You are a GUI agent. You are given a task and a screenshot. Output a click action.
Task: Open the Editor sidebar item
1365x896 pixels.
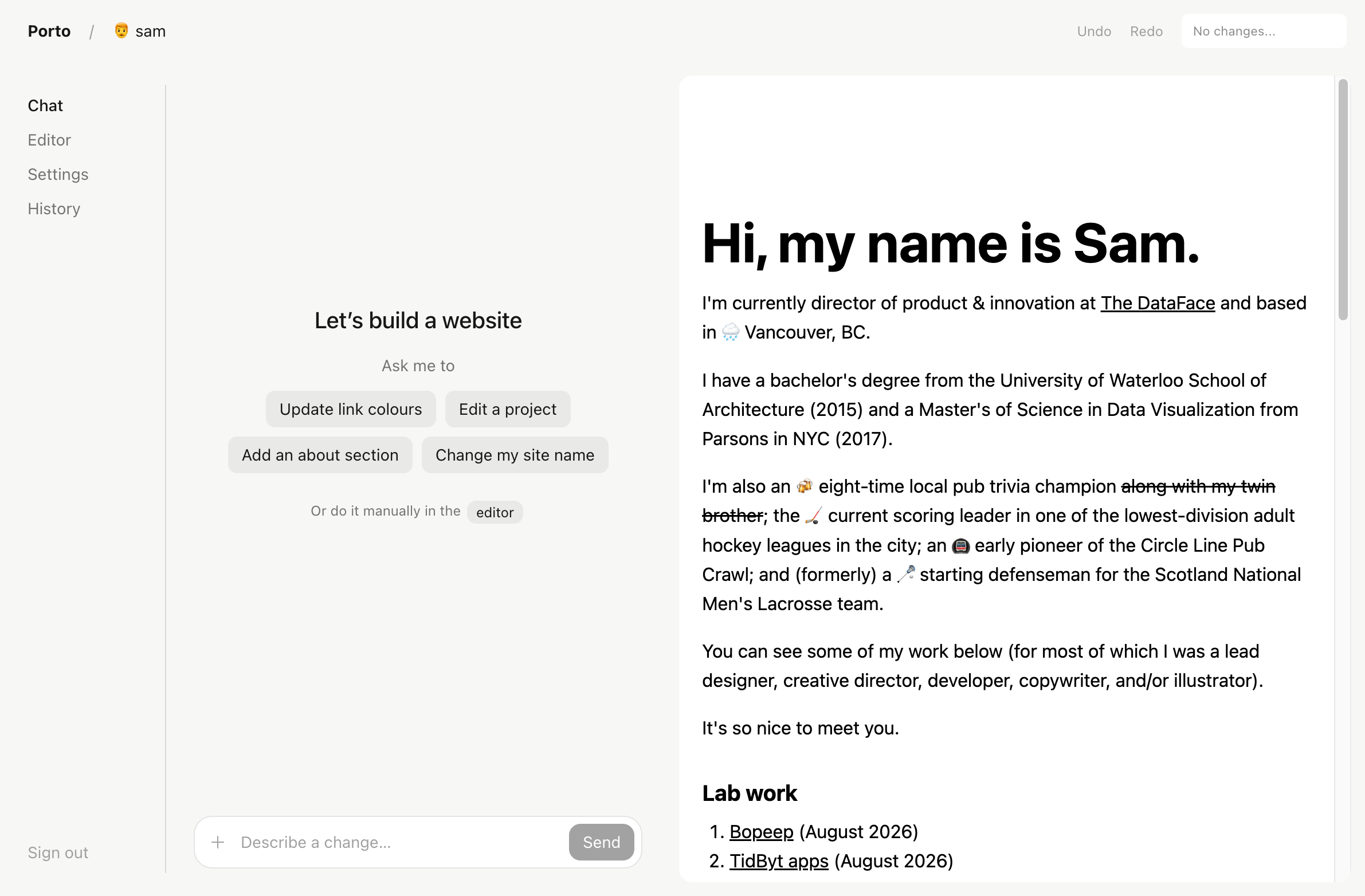pyautogui.click(x=49, y=140)
